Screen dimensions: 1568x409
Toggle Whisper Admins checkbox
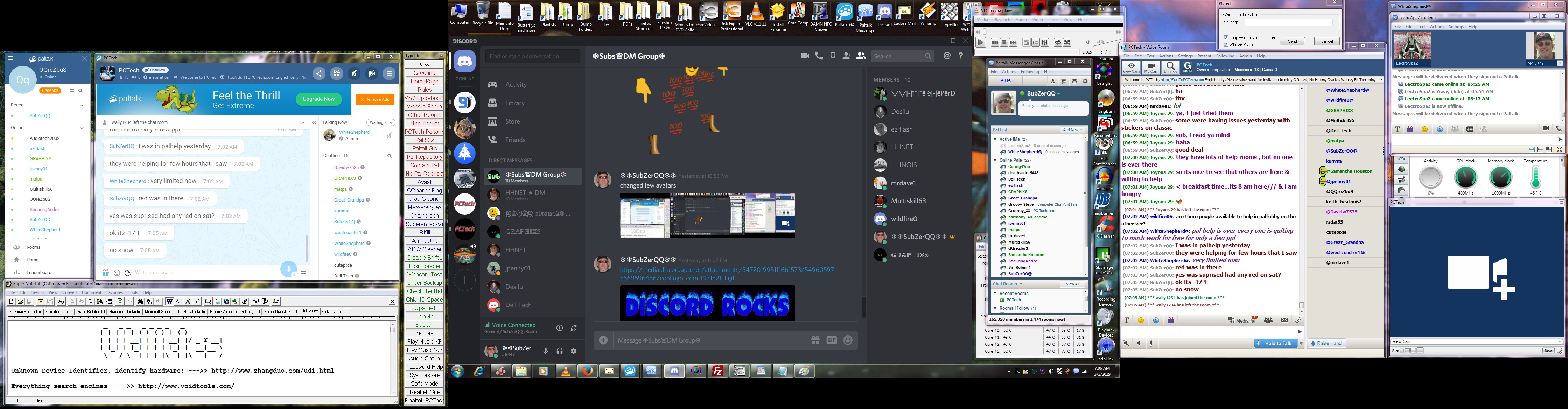click(1225, 44)
